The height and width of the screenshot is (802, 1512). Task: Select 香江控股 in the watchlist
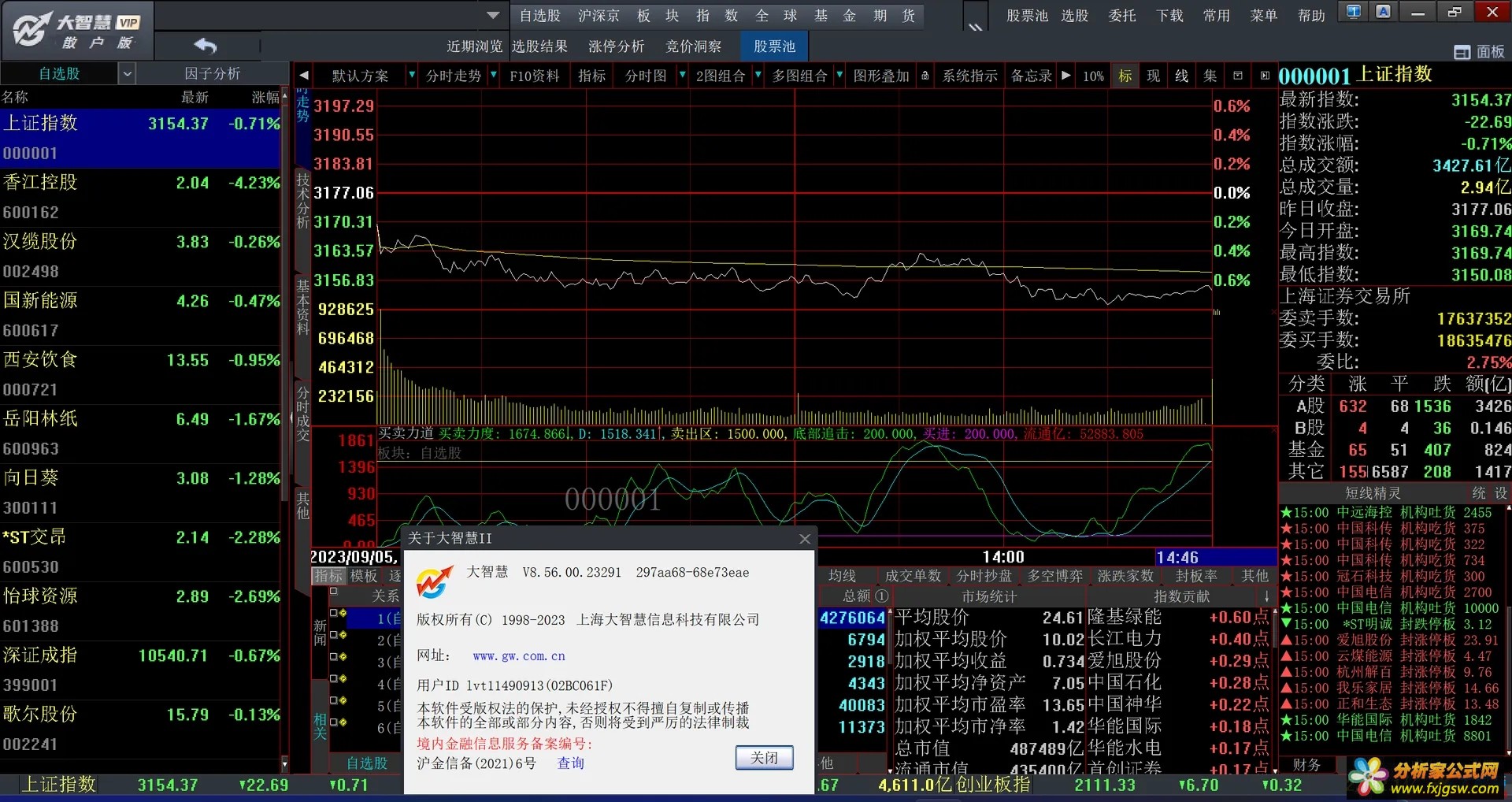[140, 197]
